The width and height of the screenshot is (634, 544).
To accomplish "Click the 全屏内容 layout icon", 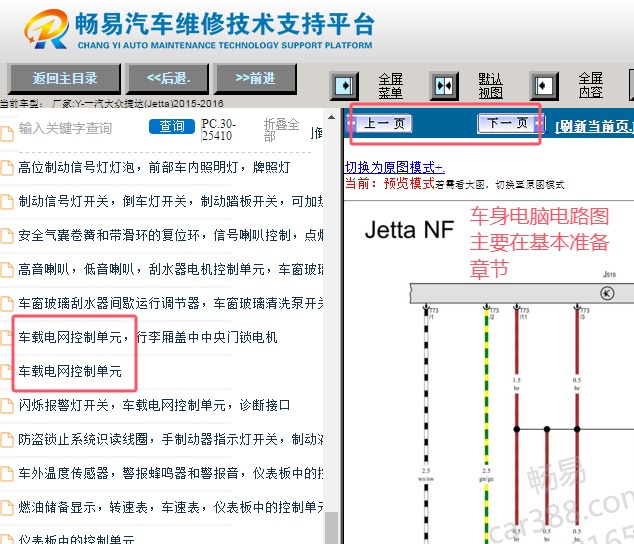I will (544, 86).
